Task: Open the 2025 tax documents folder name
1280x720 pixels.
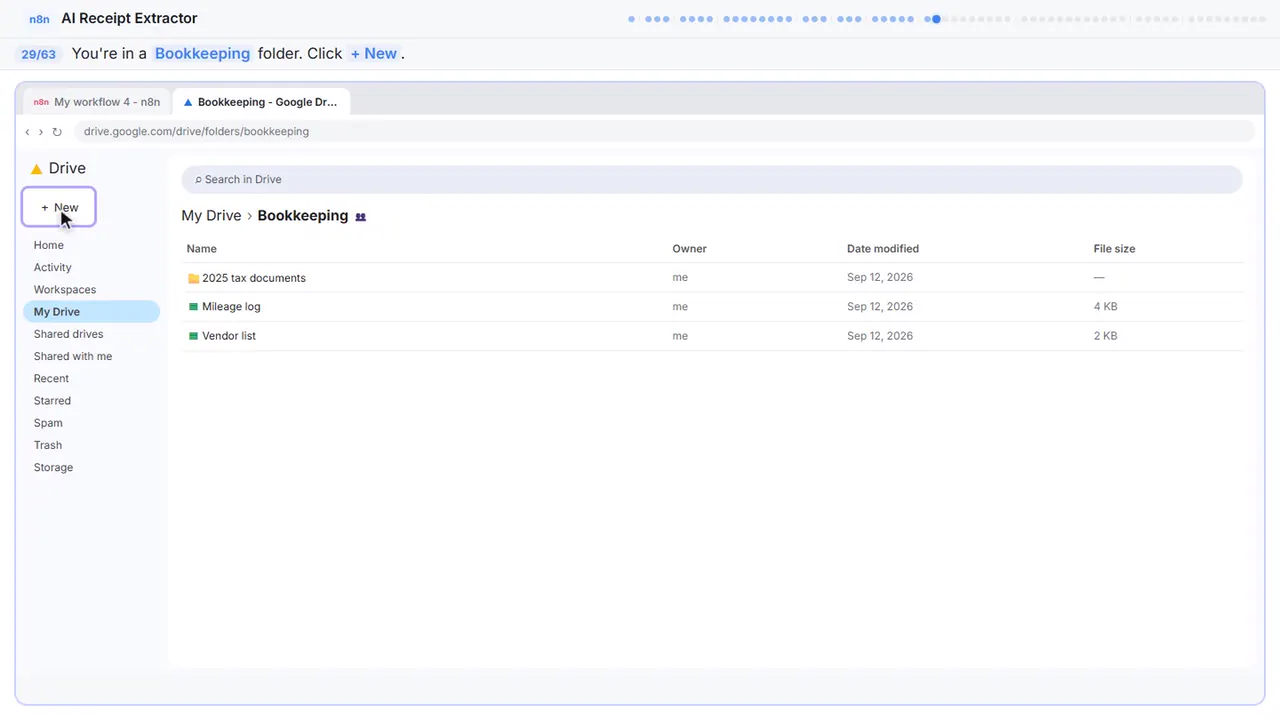Action: click(x=254, y=278)
